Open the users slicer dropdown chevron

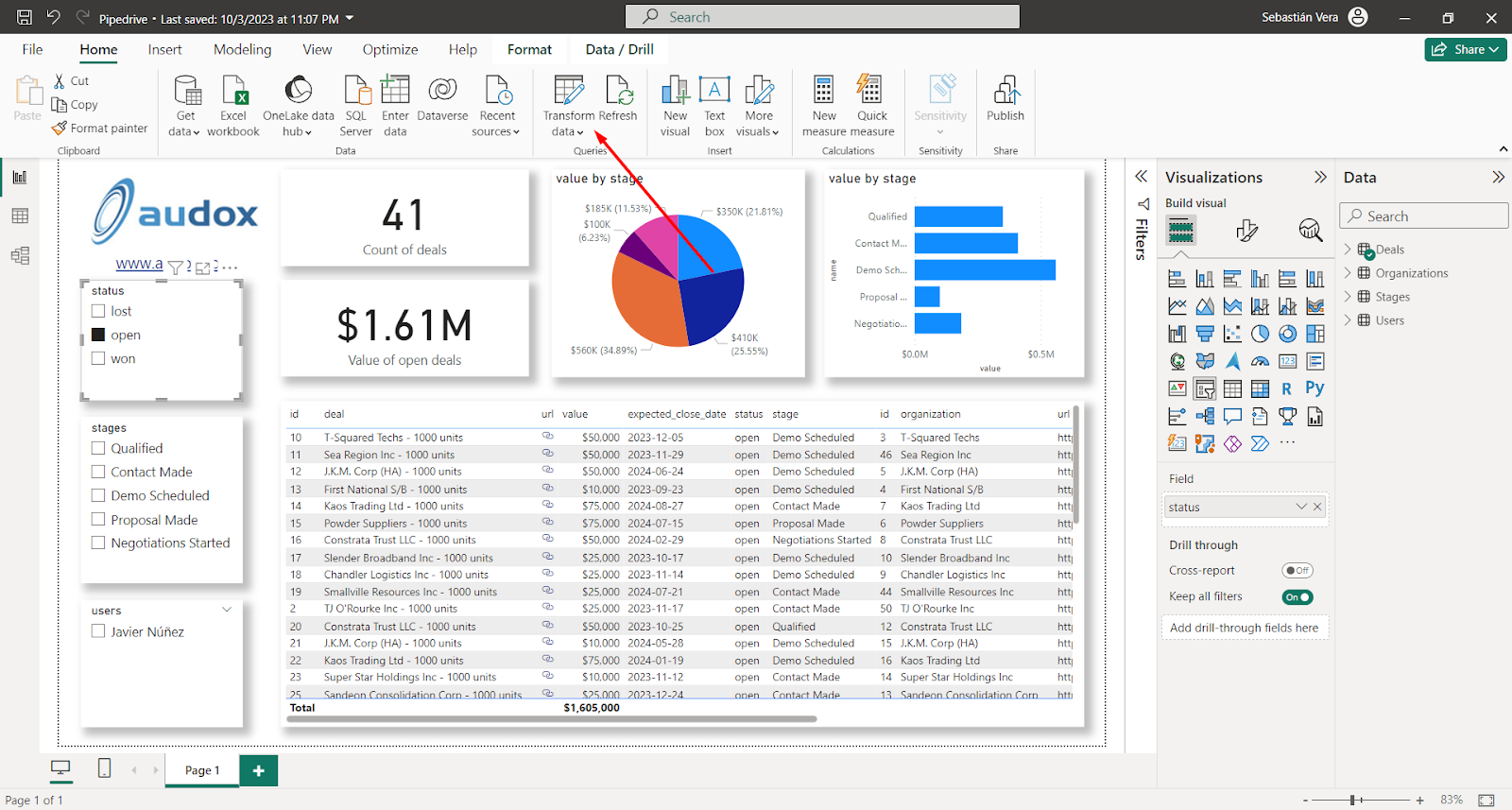pyautogui.click(x=227, y=610)
